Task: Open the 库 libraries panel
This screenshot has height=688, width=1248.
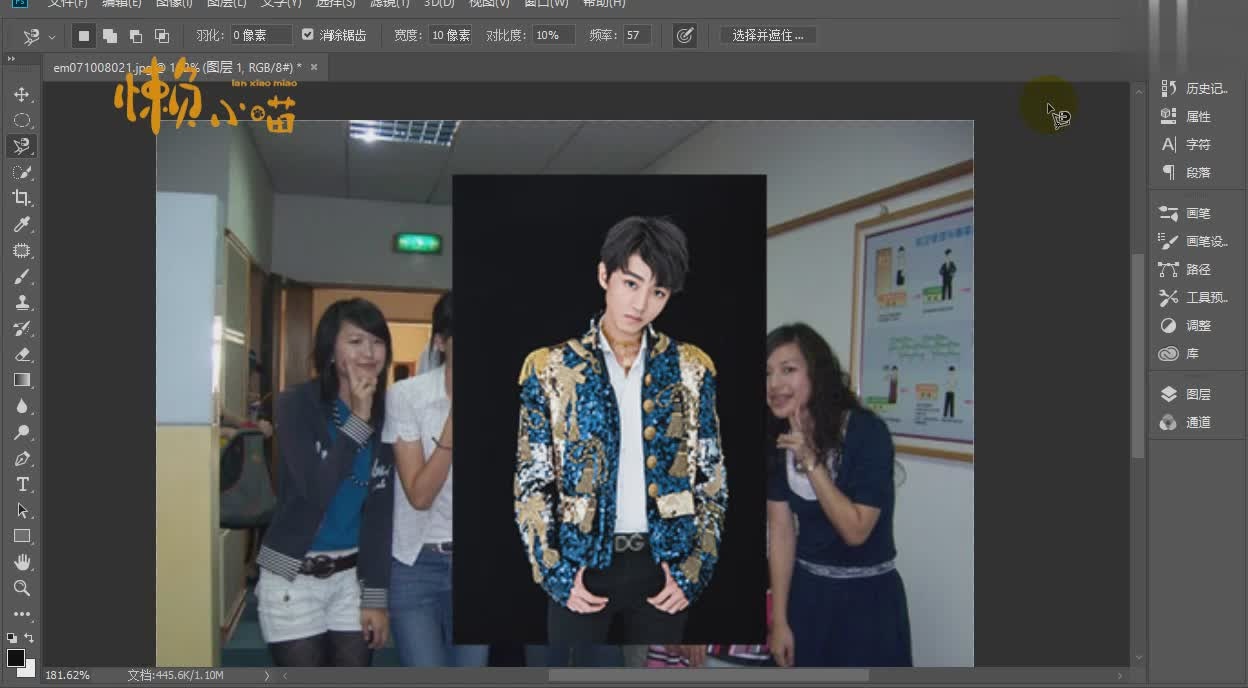Action: pos(1180,353)
